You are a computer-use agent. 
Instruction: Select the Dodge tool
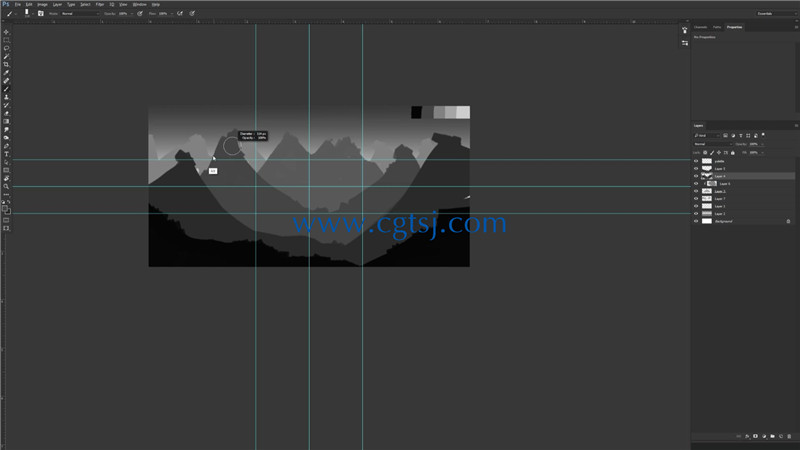(x=6, y=138)
